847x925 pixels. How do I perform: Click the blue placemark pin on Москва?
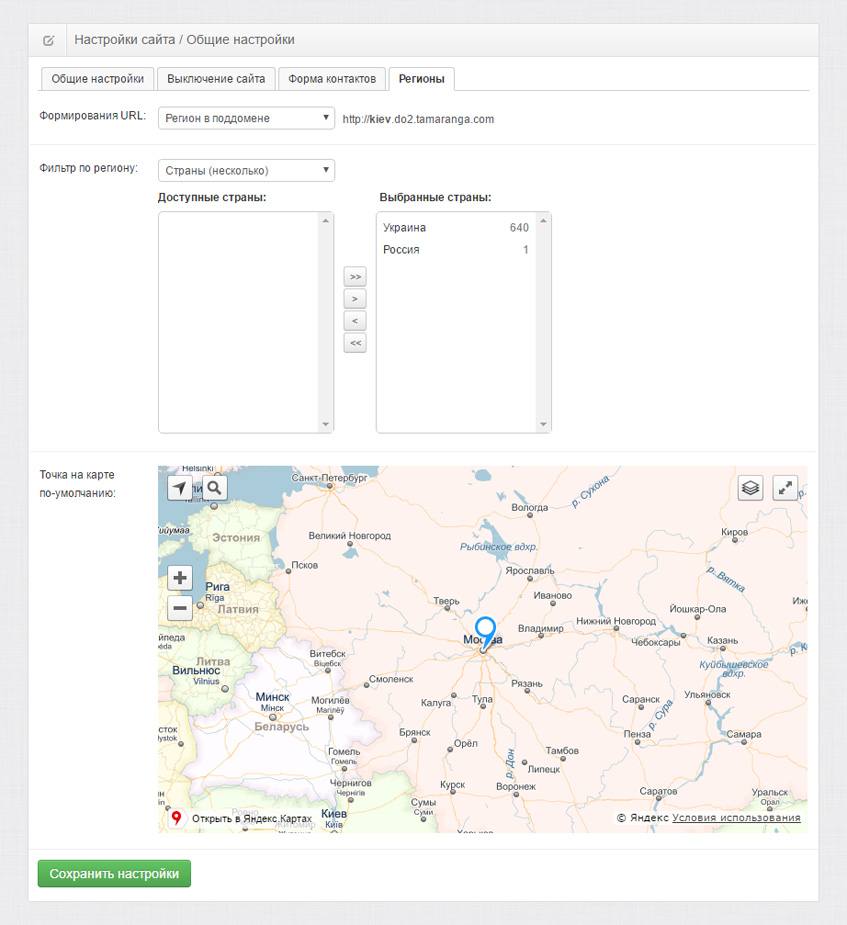point(485,632)
